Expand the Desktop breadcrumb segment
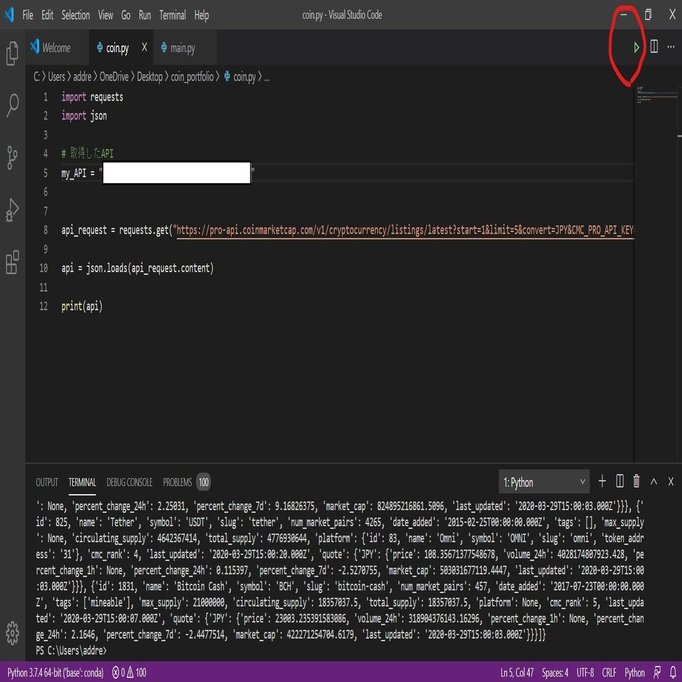 [x=150, y=77]
